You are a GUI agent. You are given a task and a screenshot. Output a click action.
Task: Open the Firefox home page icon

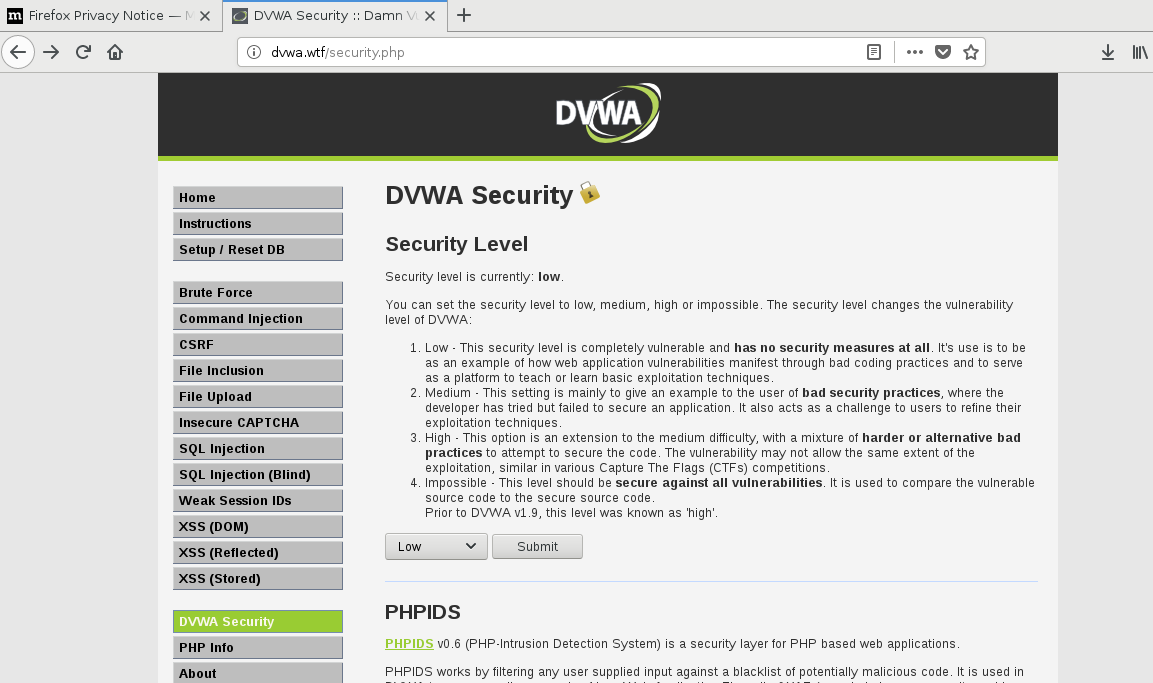click(x=115, y=52)
